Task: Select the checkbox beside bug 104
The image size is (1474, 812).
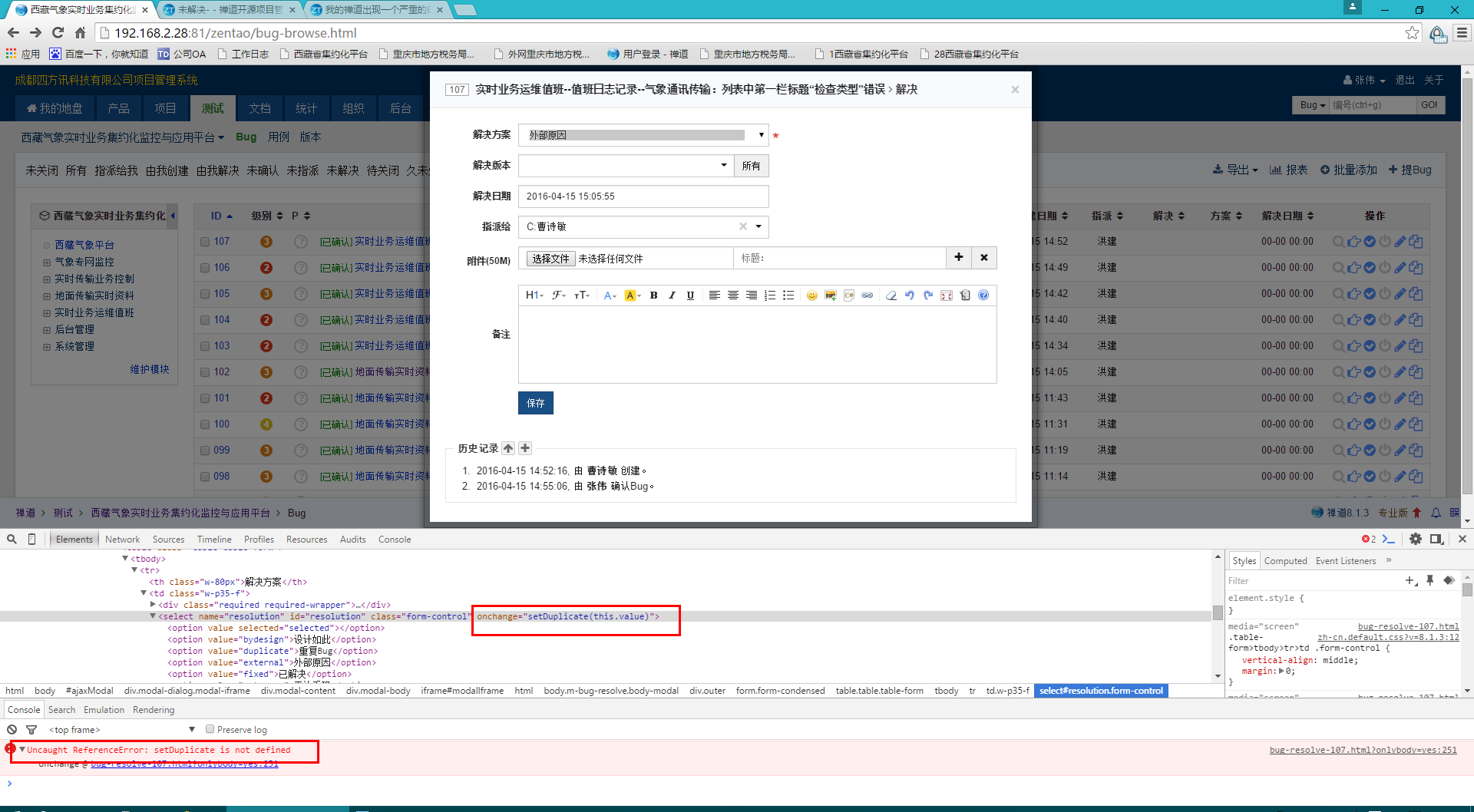Action: pyautogui.click(x=205, y=320)
